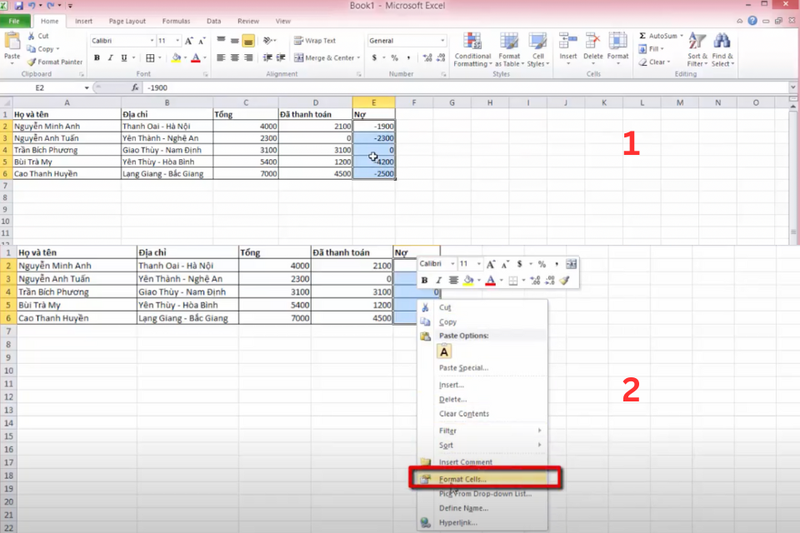Open the Name Box dropdown arrow
800x533 pixels.
click(x=87, y=88)
